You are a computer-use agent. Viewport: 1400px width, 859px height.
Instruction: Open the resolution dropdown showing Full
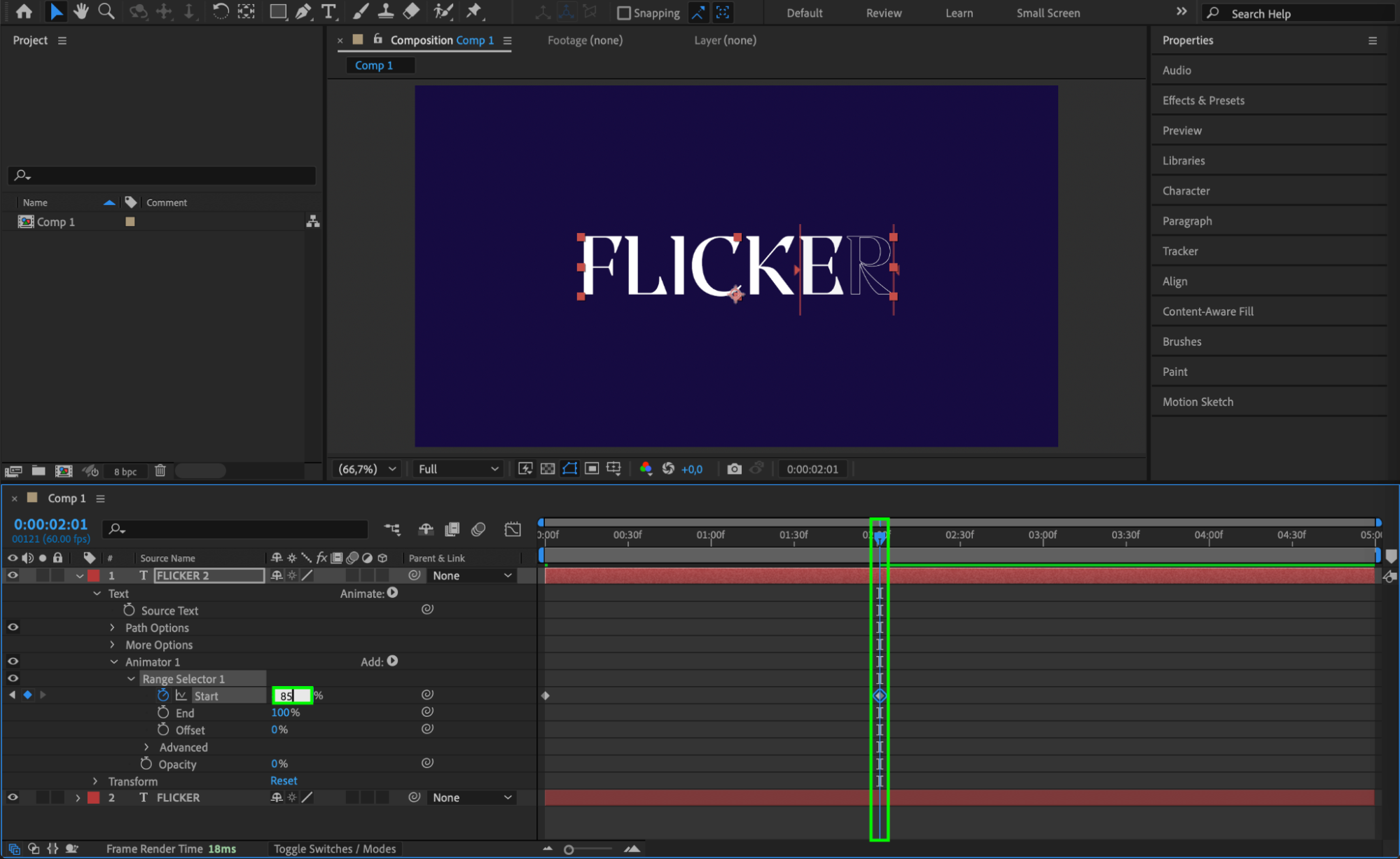pos(458,469)
